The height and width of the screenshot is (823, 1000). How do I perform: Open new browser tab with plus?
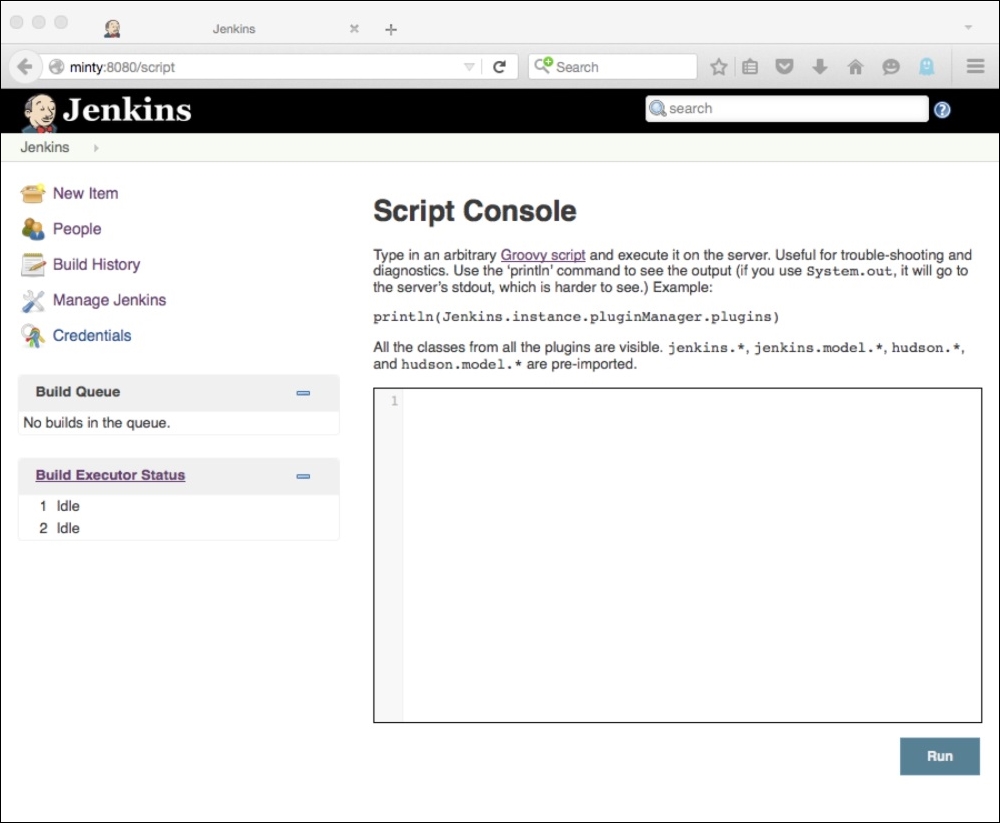pos(391,29)
